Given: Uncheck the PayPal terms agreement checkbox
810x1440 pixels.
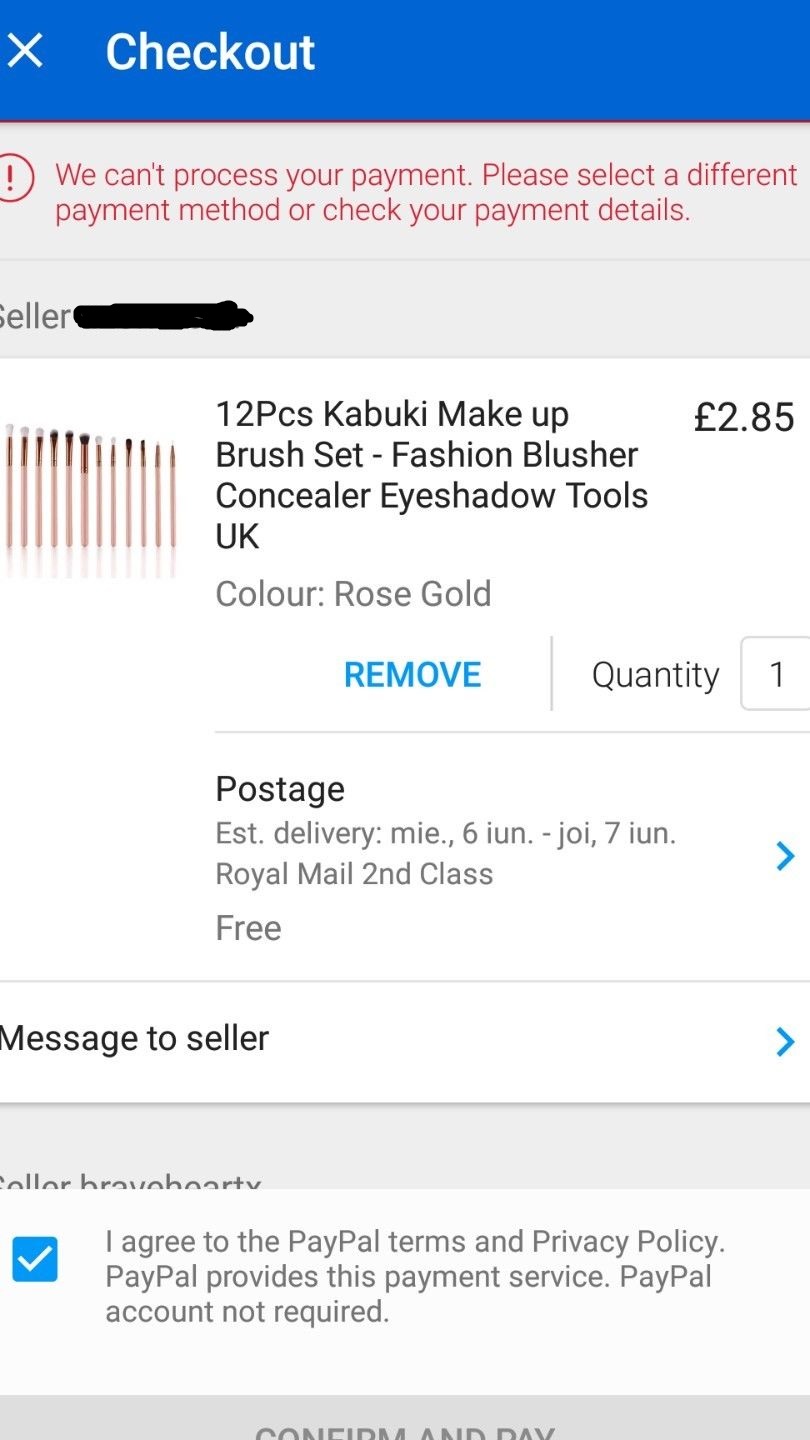Looking at the screenshot, I should [x=35, y=1259].
